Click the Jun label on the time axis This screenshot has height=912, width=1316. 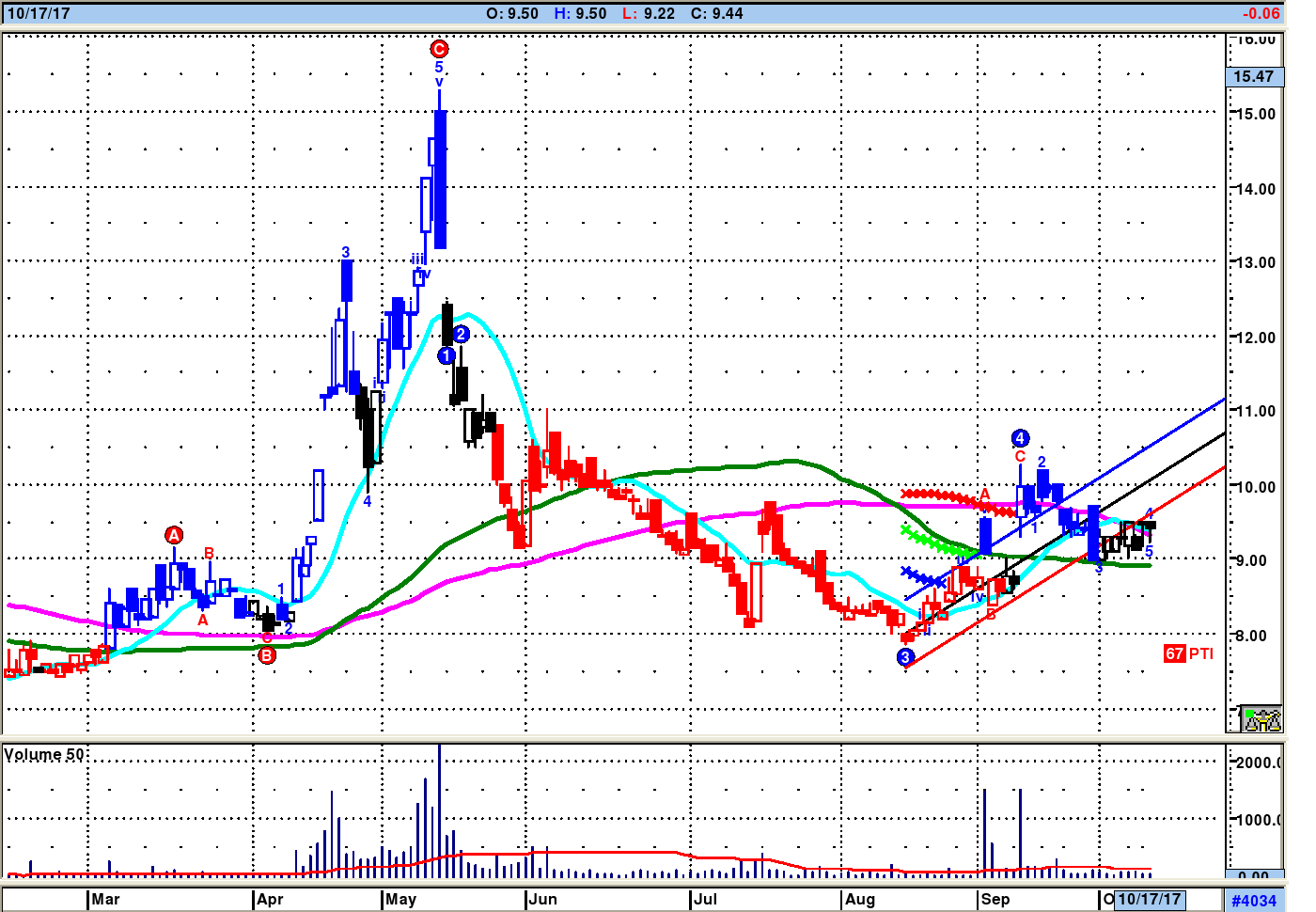click(542, 900)
